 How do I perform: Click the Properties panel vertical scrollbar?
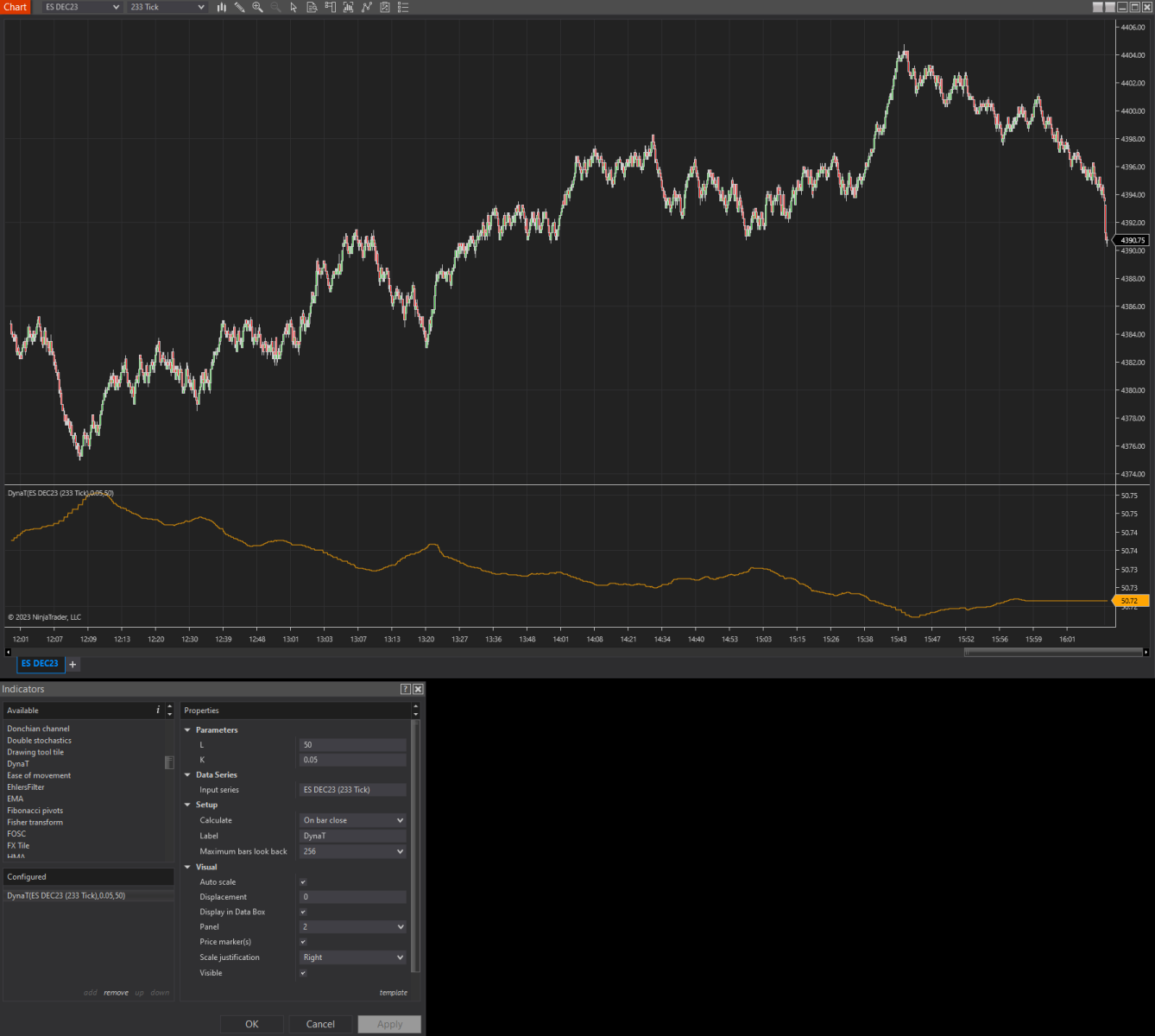pos(415,846)
